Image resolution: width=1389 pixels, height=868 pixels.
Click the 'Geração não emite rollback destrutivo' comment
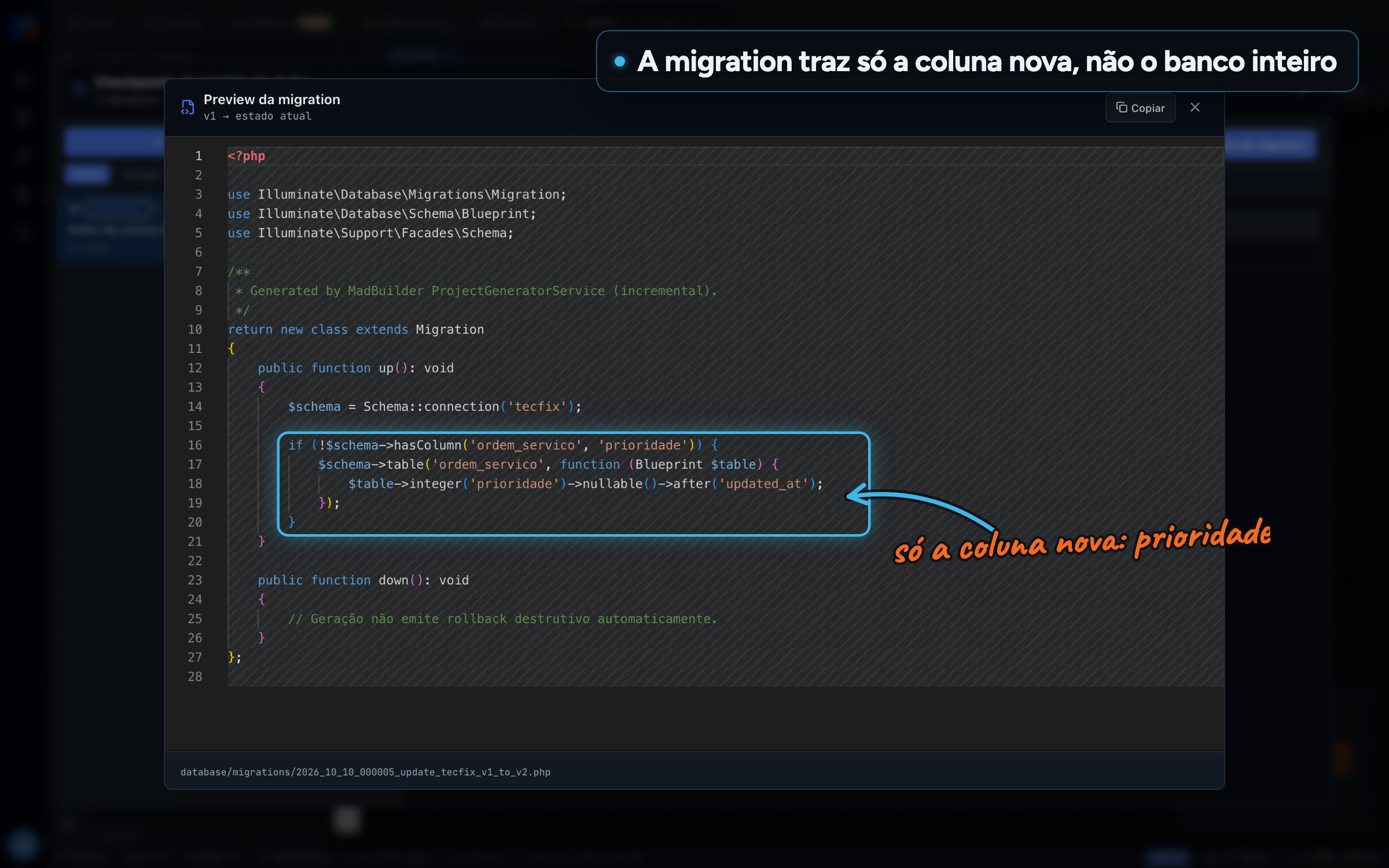coord(502,619)
